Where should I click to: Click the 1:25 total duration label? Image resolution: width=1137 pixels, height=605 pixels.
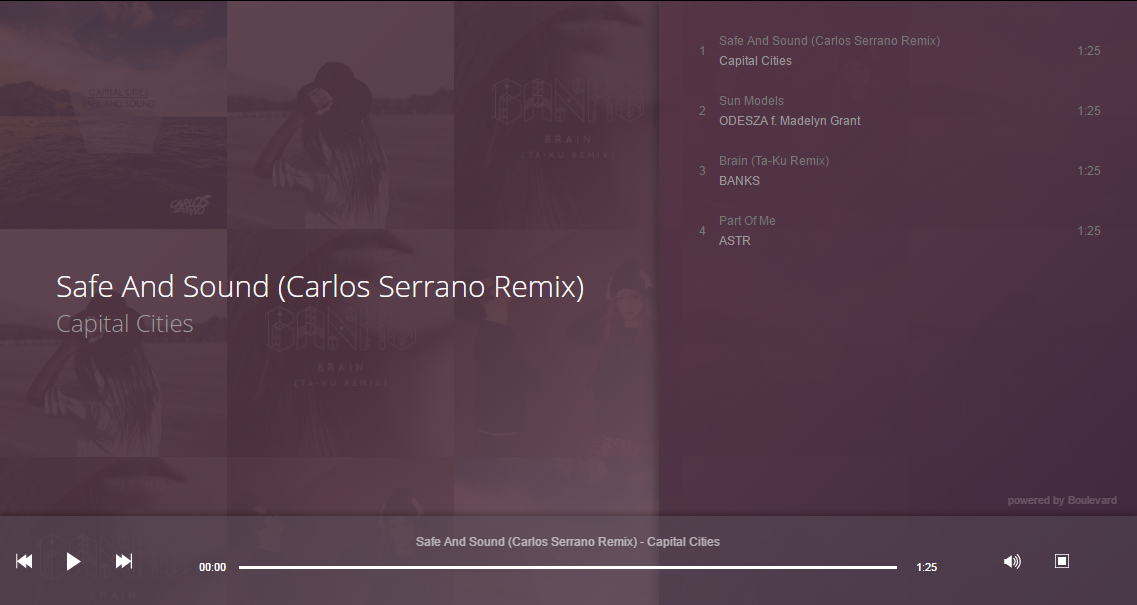coord(927,567)
